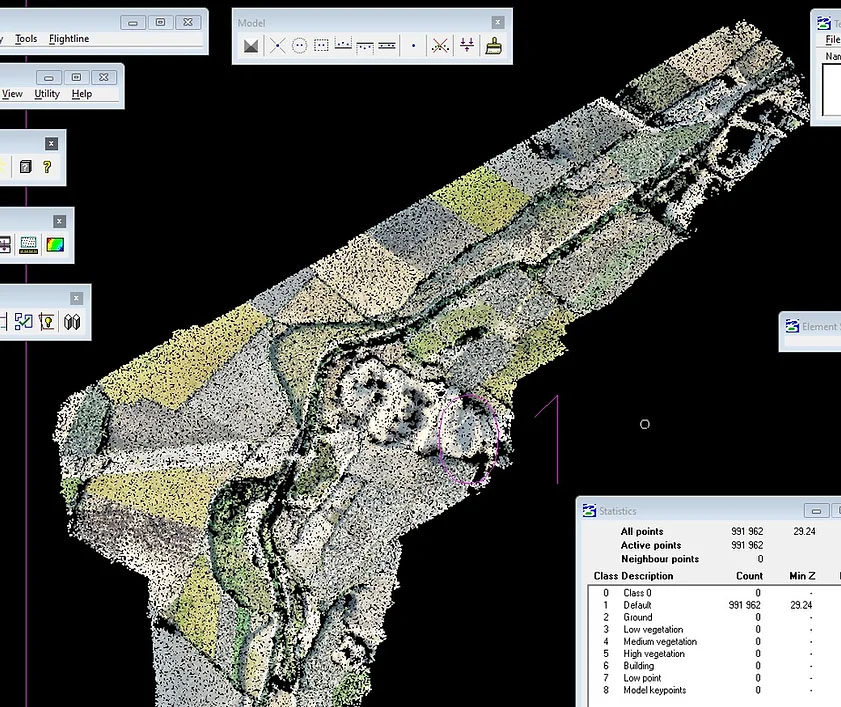This screenshot has height=707, width=841.
Task: Open the Utility menu
Action: pyautogui.click(x=47, y=94)
